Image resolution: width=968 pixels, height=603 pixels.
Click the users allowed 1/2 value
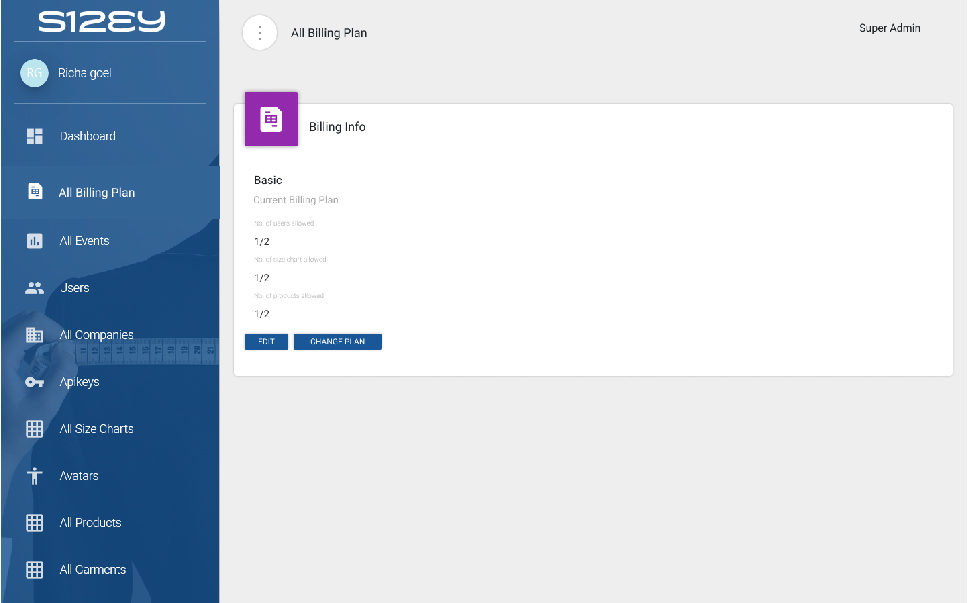coord(262,241)
